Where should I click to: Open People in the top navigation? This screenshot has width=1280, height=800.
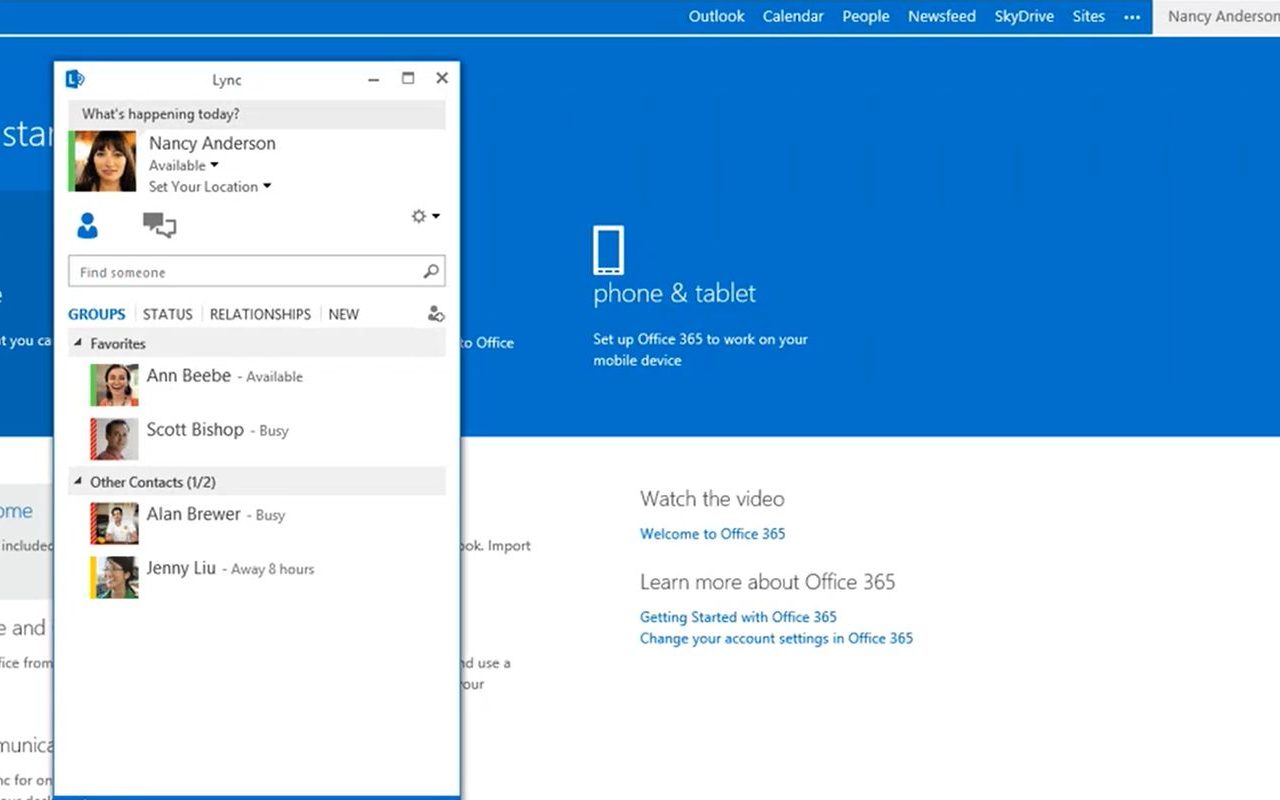tap(866, 16)
